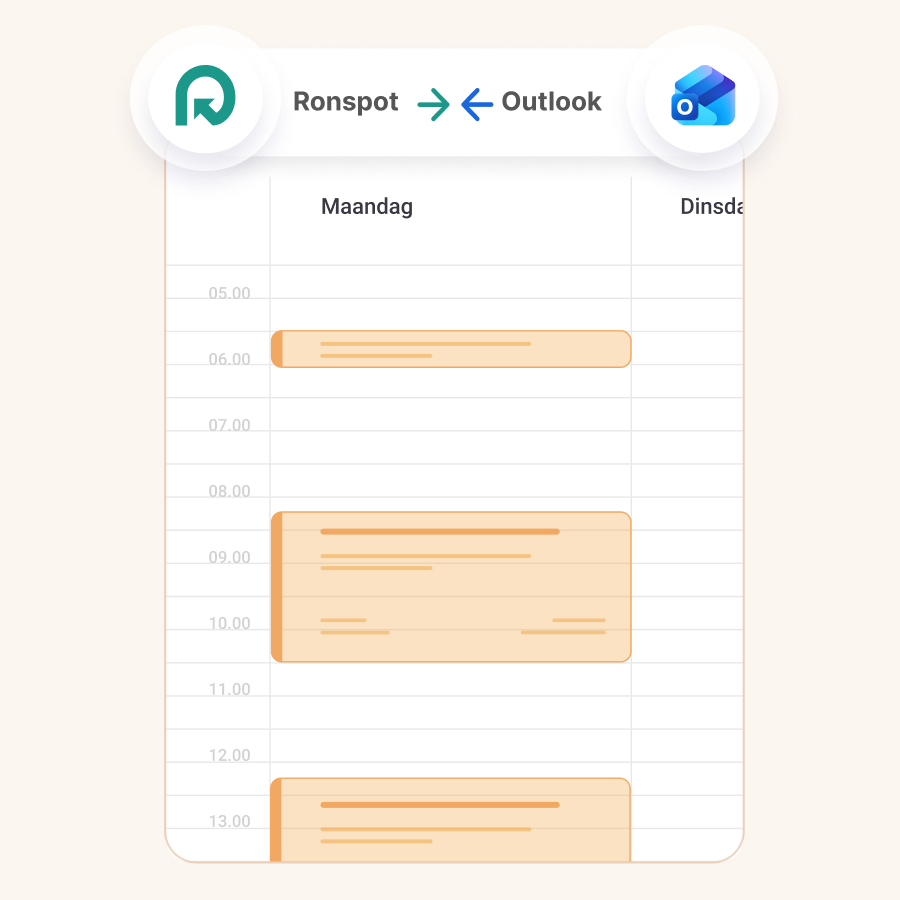Image resolution: width=900 pixels, height=900 pixels.
Task: Open the event starting near 13.00
Action: [x=451, y=820]
